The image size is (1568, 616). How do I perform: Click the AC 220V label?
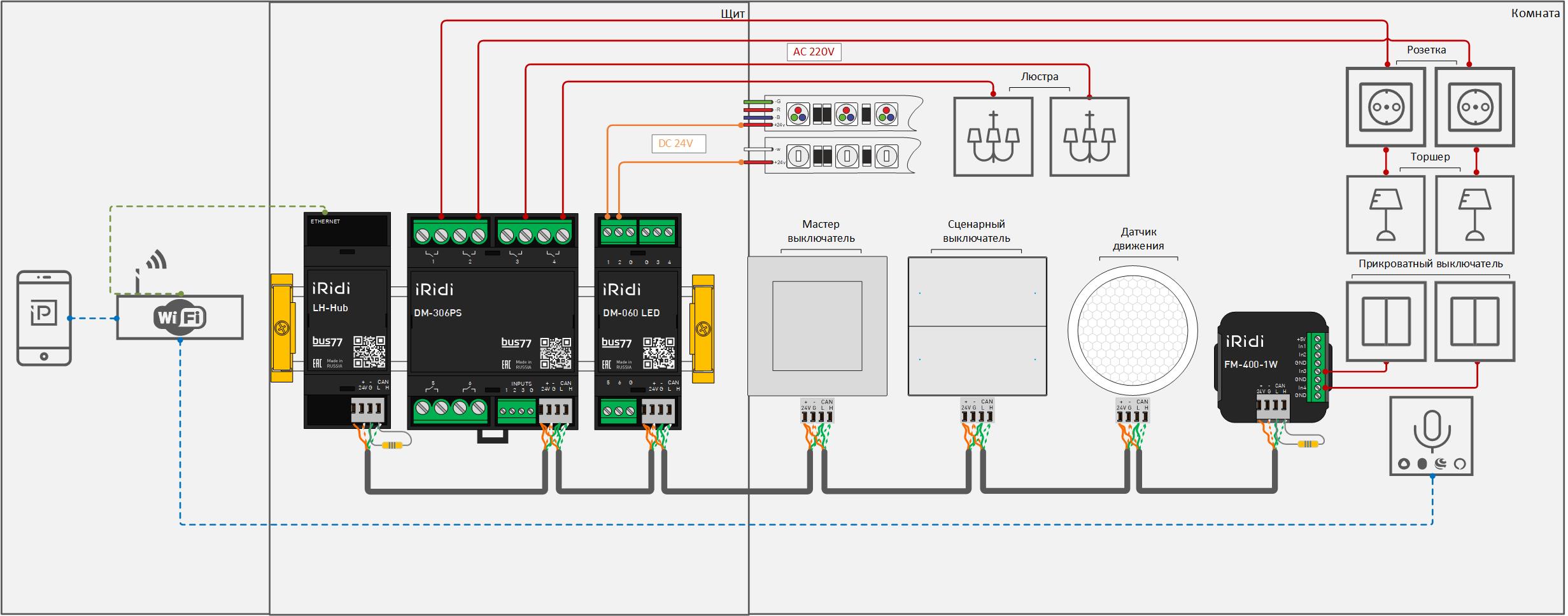(814, 52)
